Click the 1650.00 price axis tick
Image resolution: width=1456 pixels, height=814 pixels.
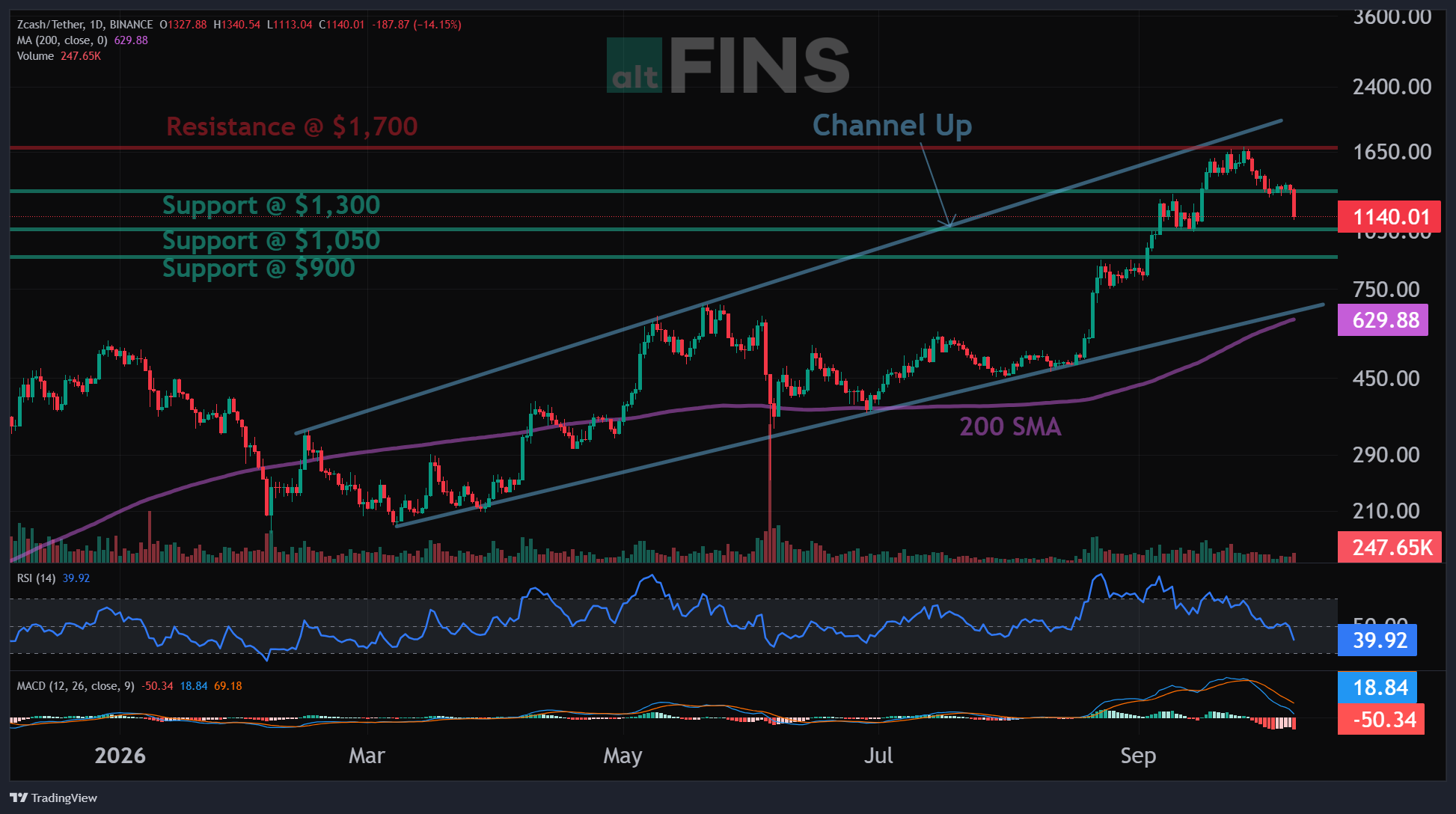coord(1392,152)
